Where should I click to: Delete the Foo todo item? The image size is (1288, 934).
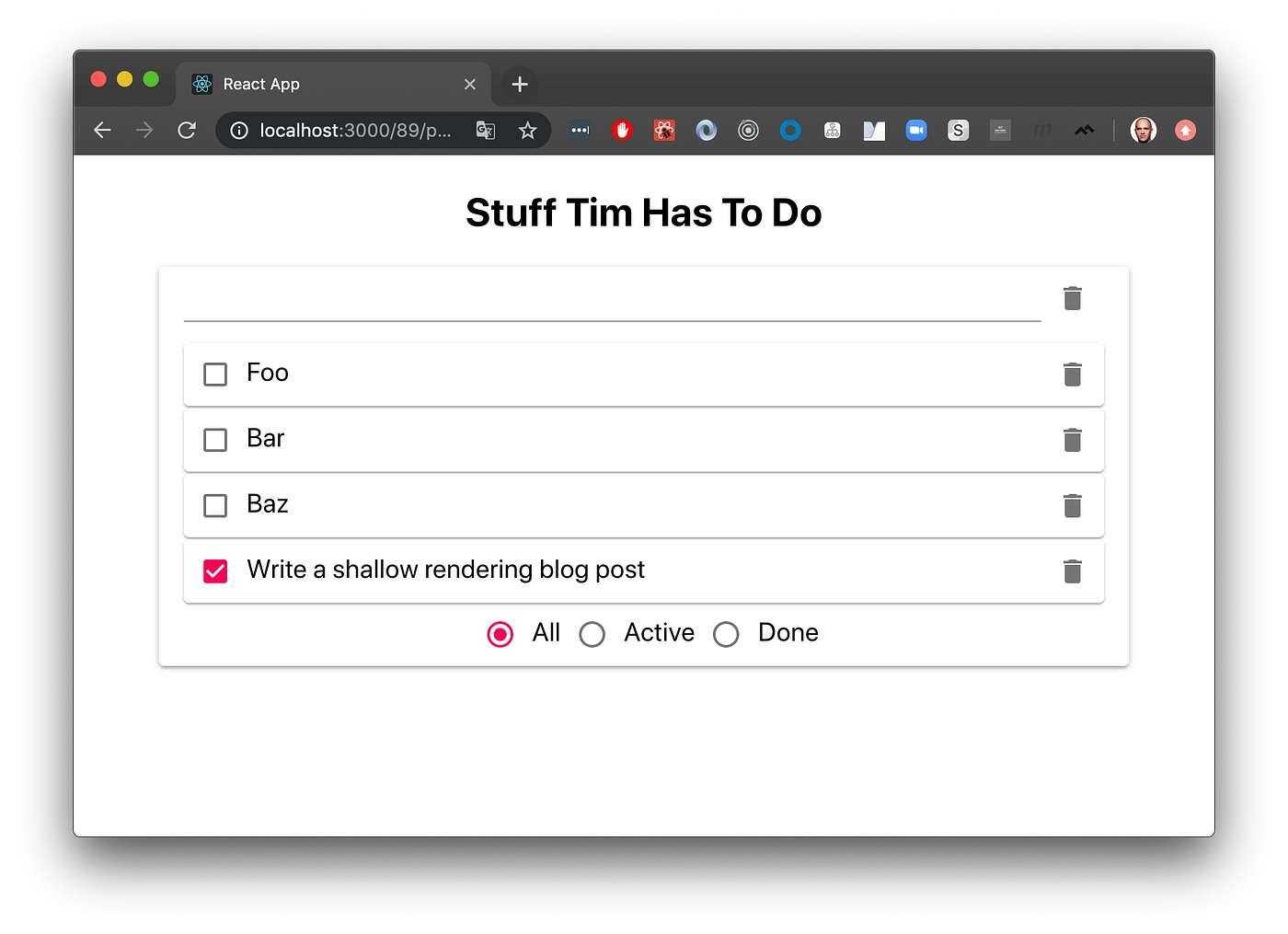tap(1072, 375)
